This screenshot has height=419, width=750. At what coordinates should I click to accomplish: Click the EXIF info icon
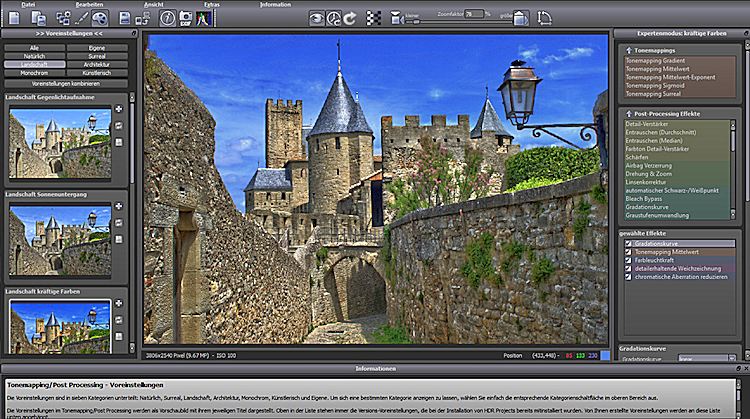(x=187, y=18)
